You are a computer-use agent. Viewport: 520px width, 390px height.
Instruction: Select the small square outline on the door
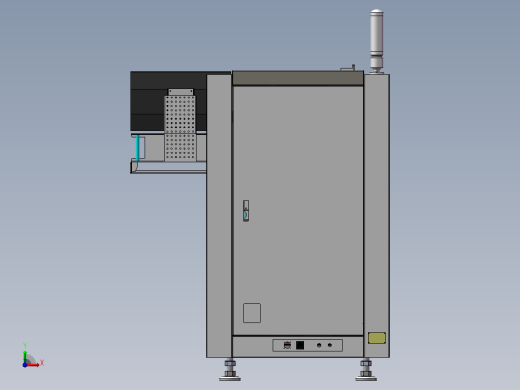point(252,313)
